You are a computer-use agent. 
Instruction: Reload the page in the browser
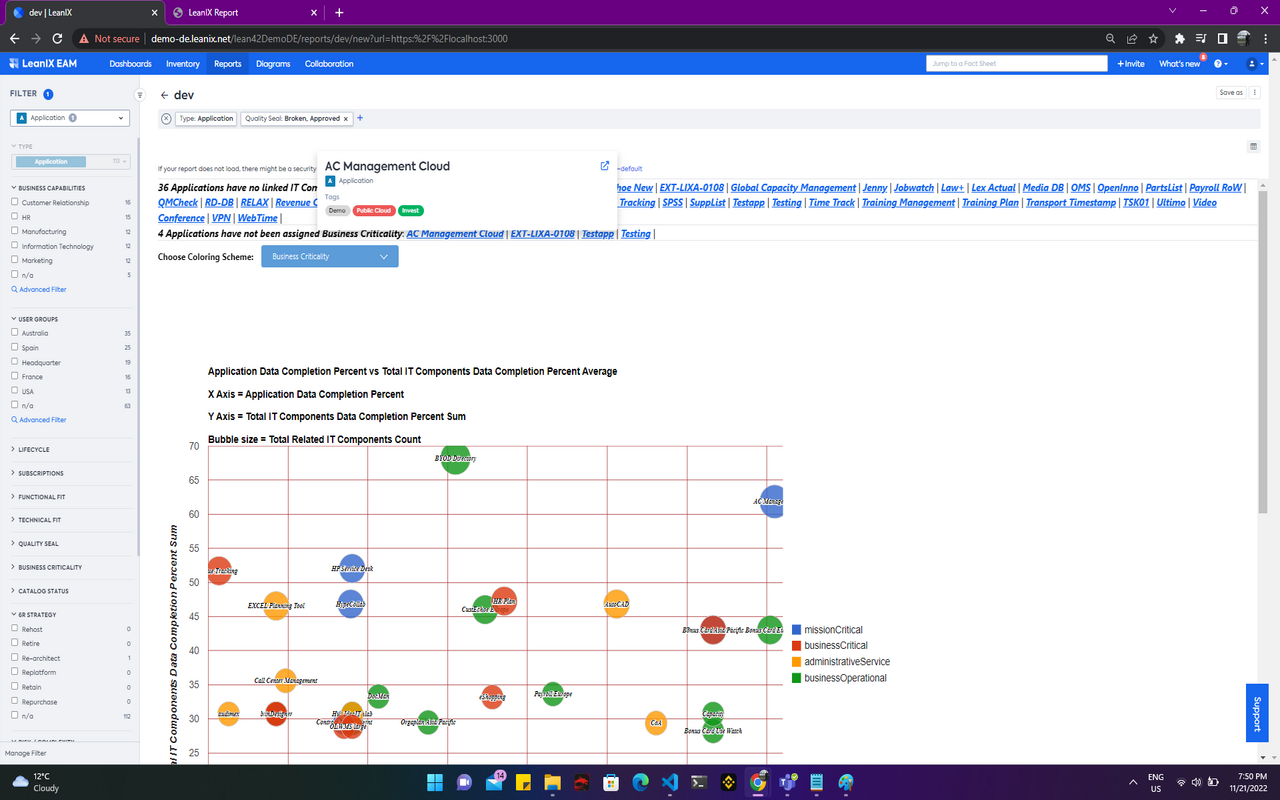click(x=58, y=38)
